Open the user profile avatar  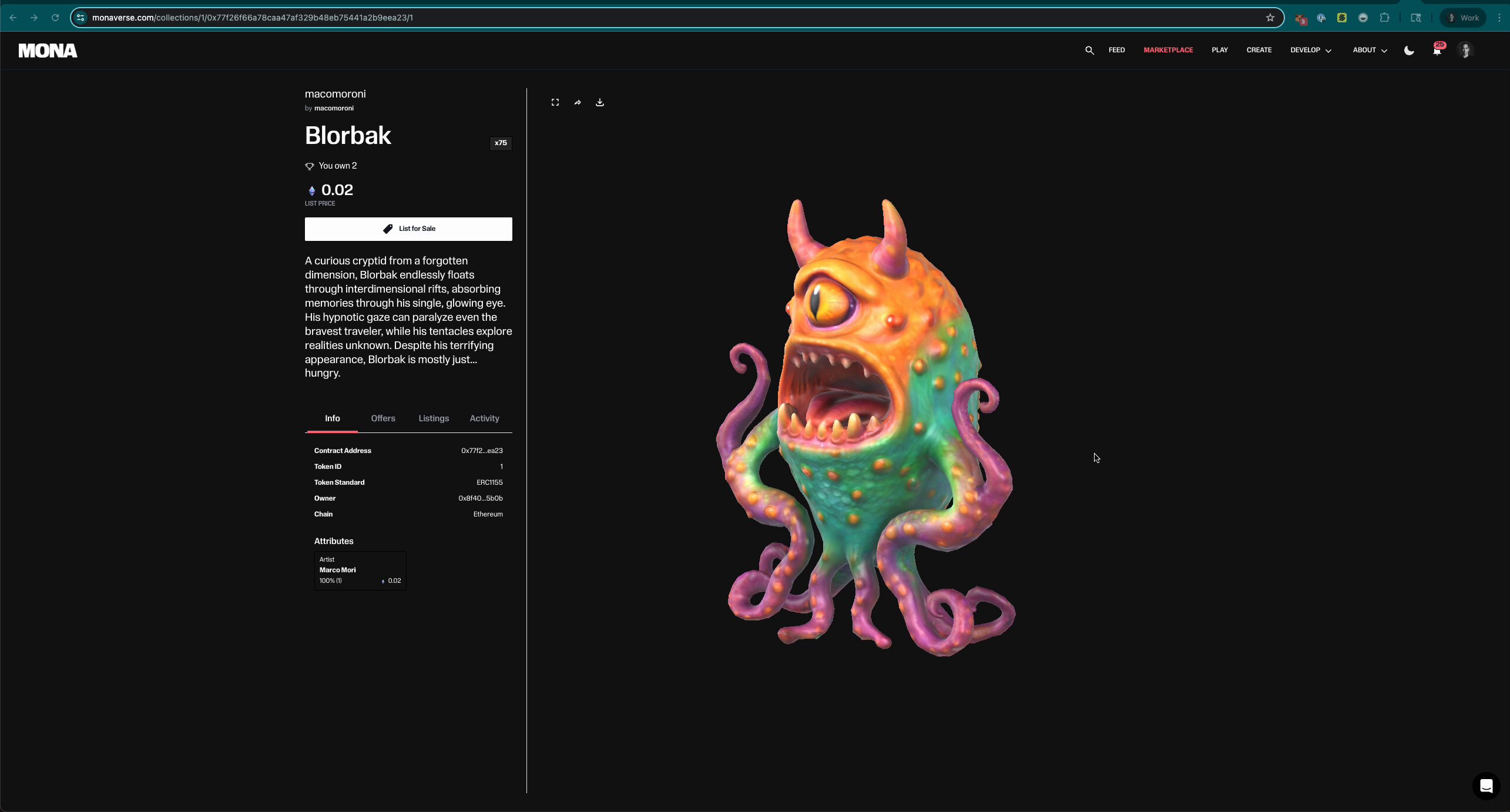pos(1465,51)
